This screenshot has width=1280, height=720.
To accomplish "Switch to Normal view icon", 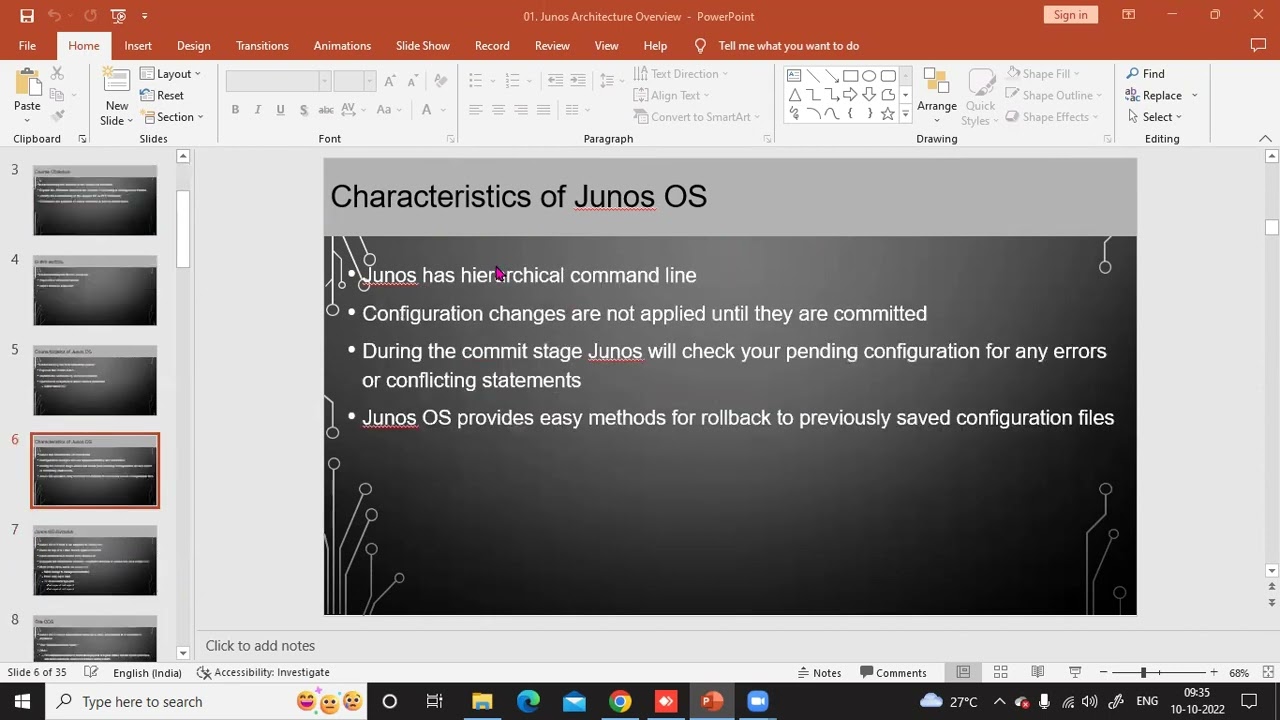I will tap(963, 673).
